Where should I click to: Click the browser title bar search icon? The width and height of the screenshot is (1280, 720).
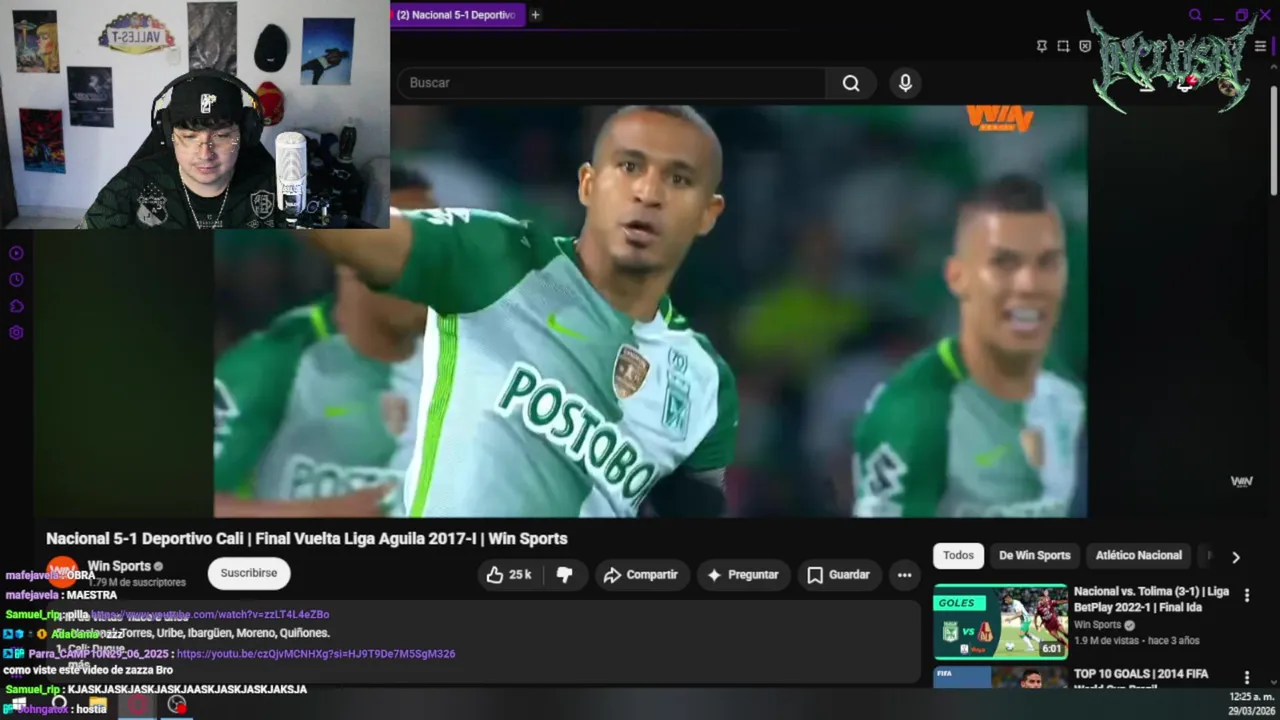1195,15
